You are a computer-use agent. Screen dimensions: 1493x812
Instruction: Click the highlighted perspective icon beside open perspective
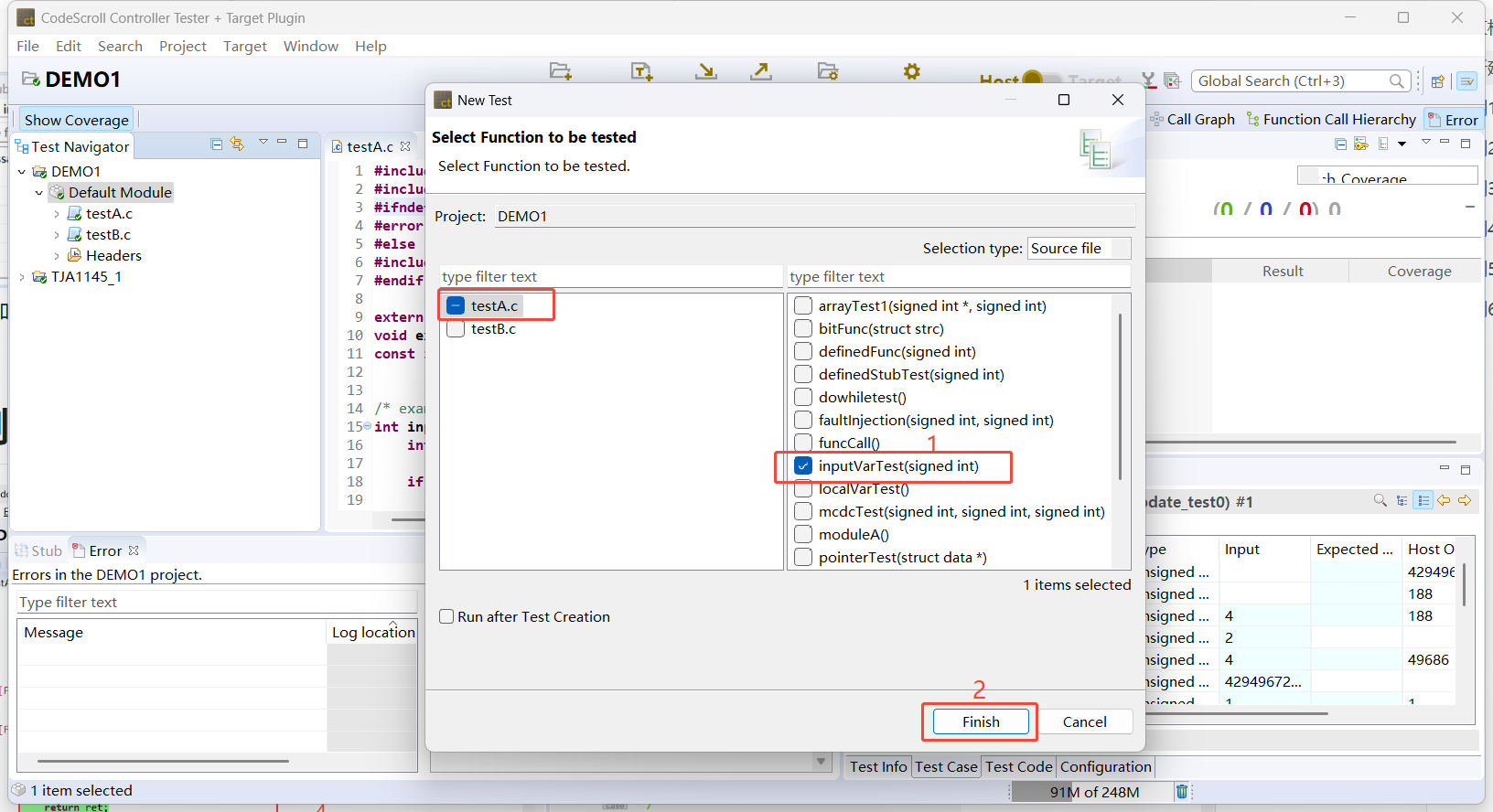tap(1466, 81)
